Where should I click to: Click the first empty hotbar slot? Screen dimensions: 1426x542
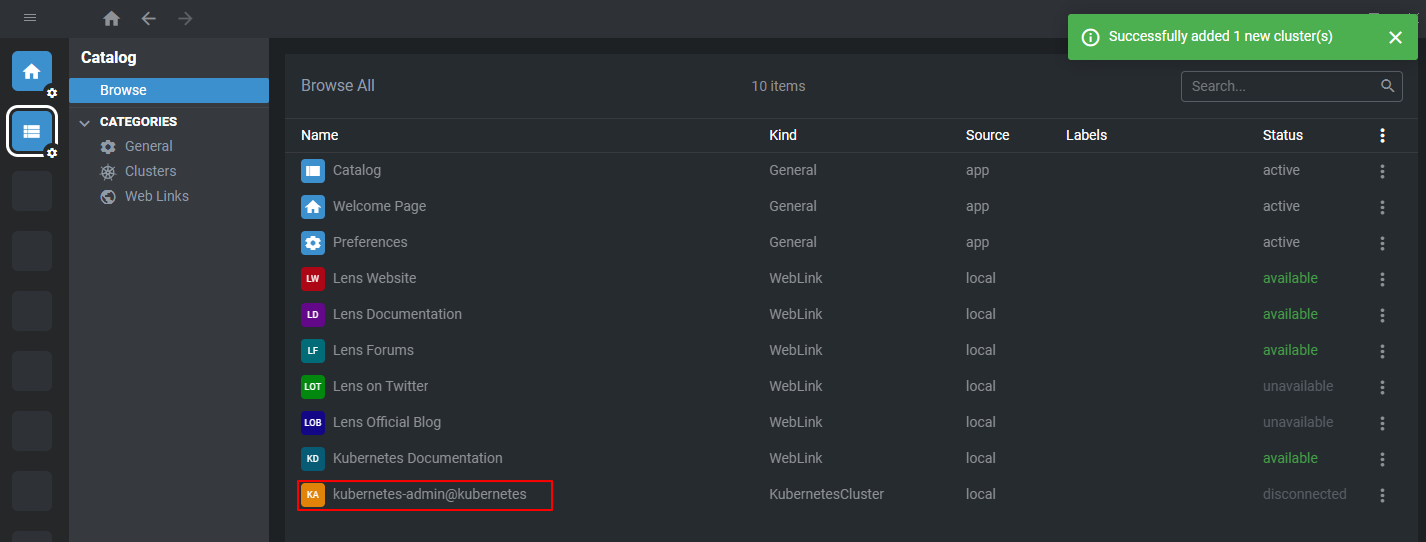(32, 191)
